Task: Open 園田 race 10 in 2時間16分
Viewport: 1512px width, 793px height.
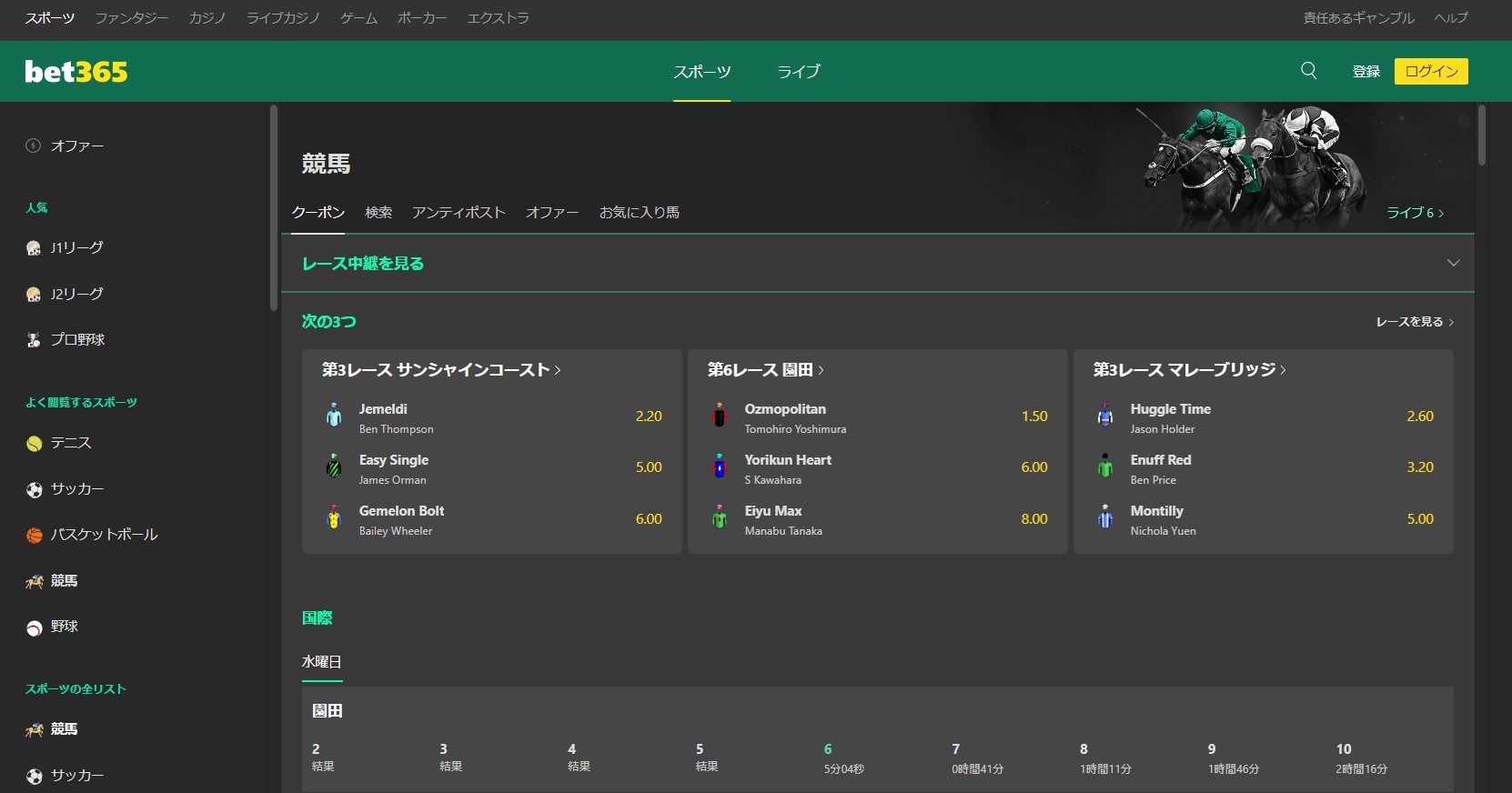Action: coord(1362,758)
